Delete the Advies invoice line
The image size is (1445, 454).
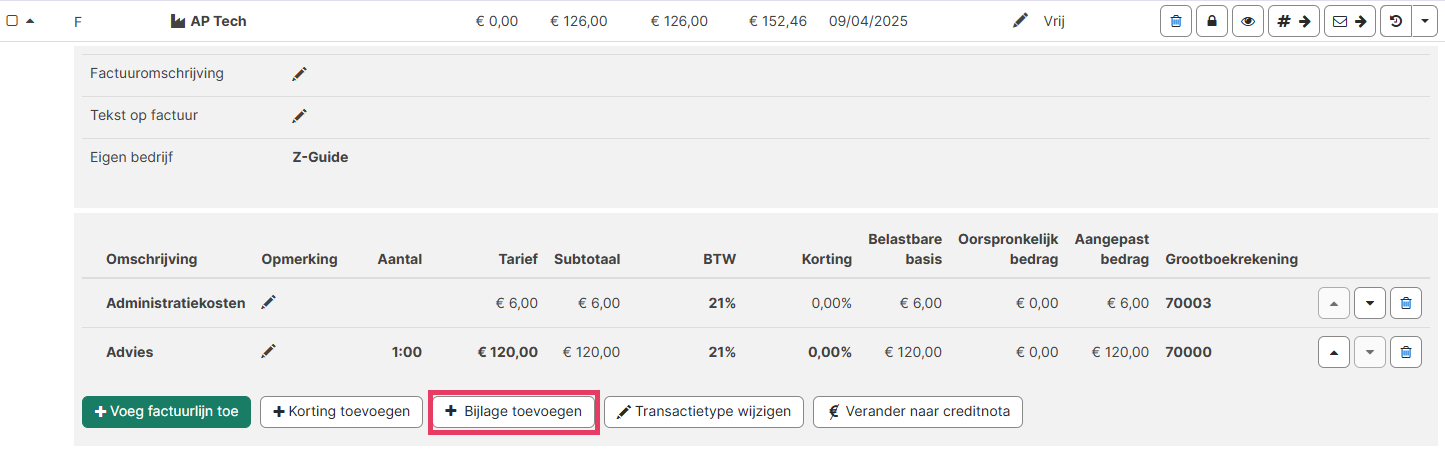(x=1405, y=352)
